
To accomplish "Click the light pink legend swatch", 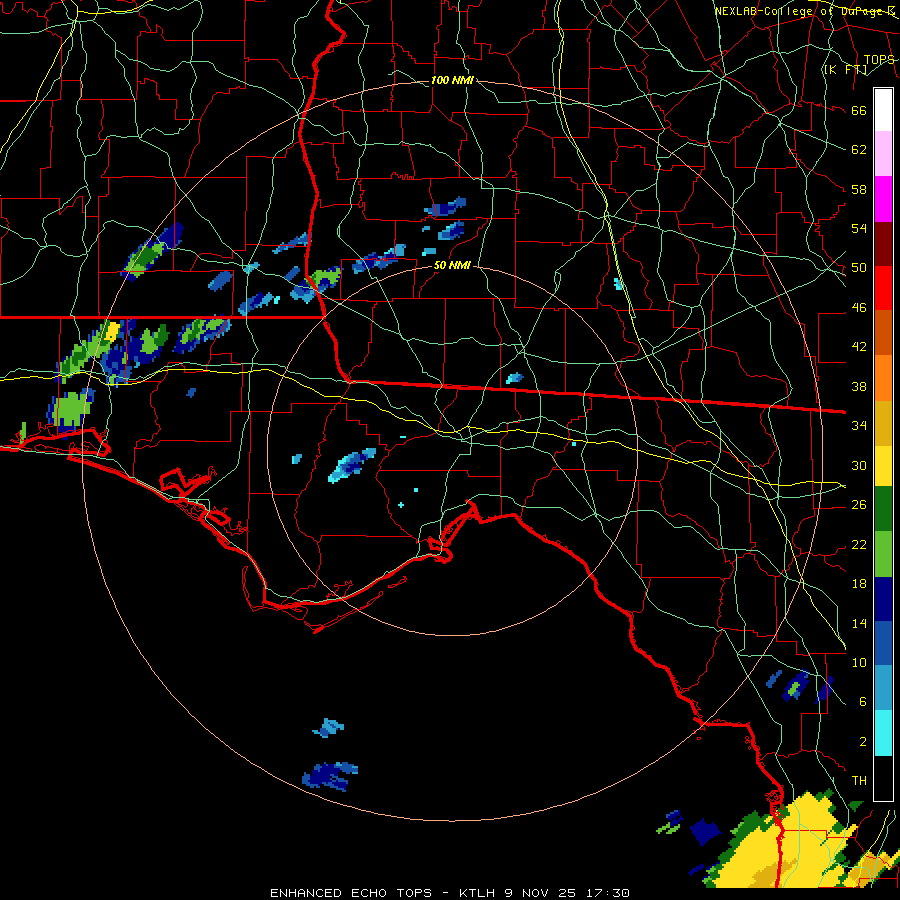I will (x=883, y=153).
